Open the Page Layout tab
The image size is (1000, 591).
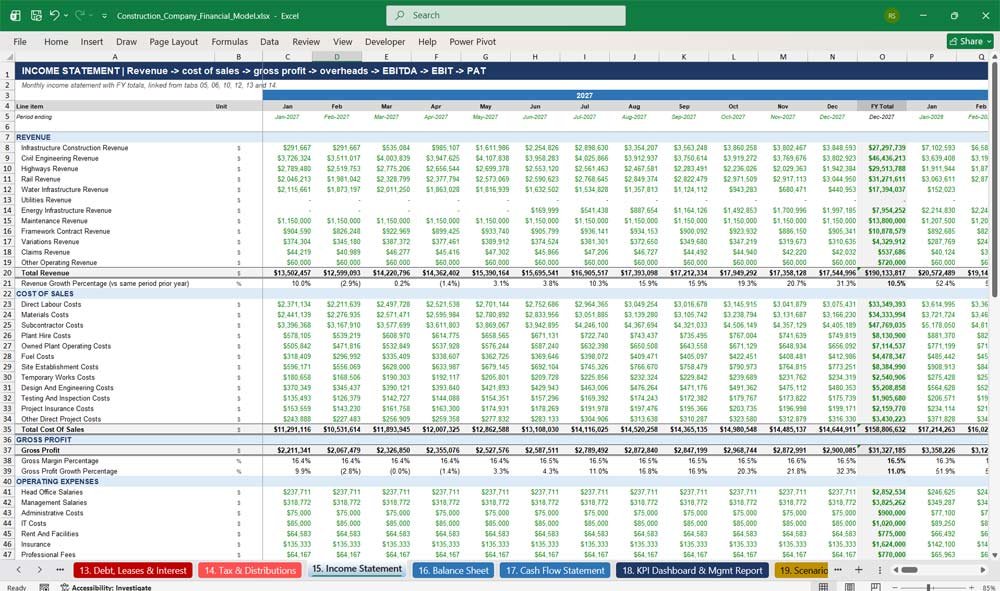click(173, 41)
